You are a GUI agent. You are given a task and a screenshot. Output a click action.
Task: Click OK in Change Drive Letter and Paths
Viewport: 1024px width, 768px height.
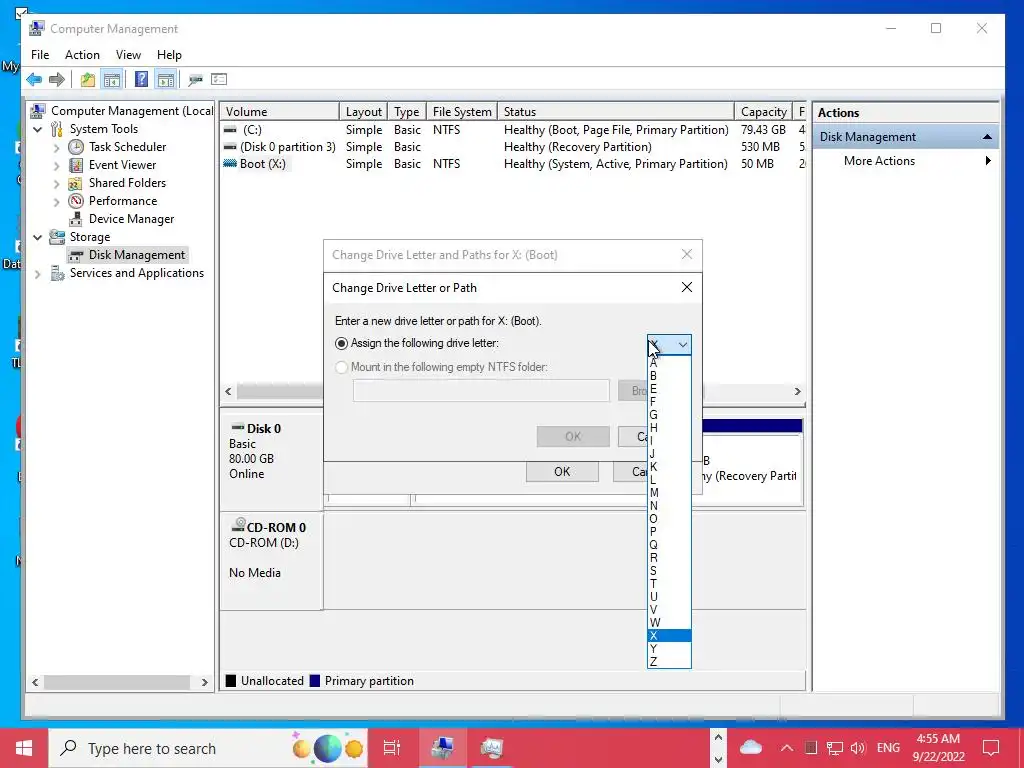click(562, 472)
